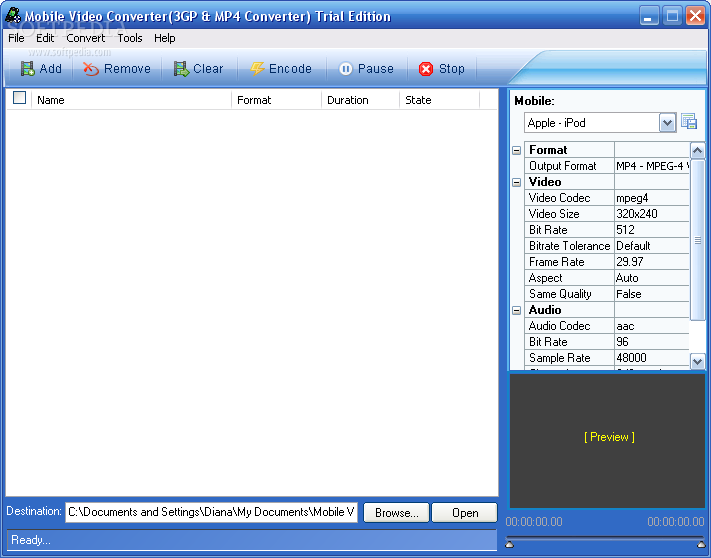Open the Apple - iPod mobile dropdown
This screenshot has width=711, height=558.
coord(668,122)
